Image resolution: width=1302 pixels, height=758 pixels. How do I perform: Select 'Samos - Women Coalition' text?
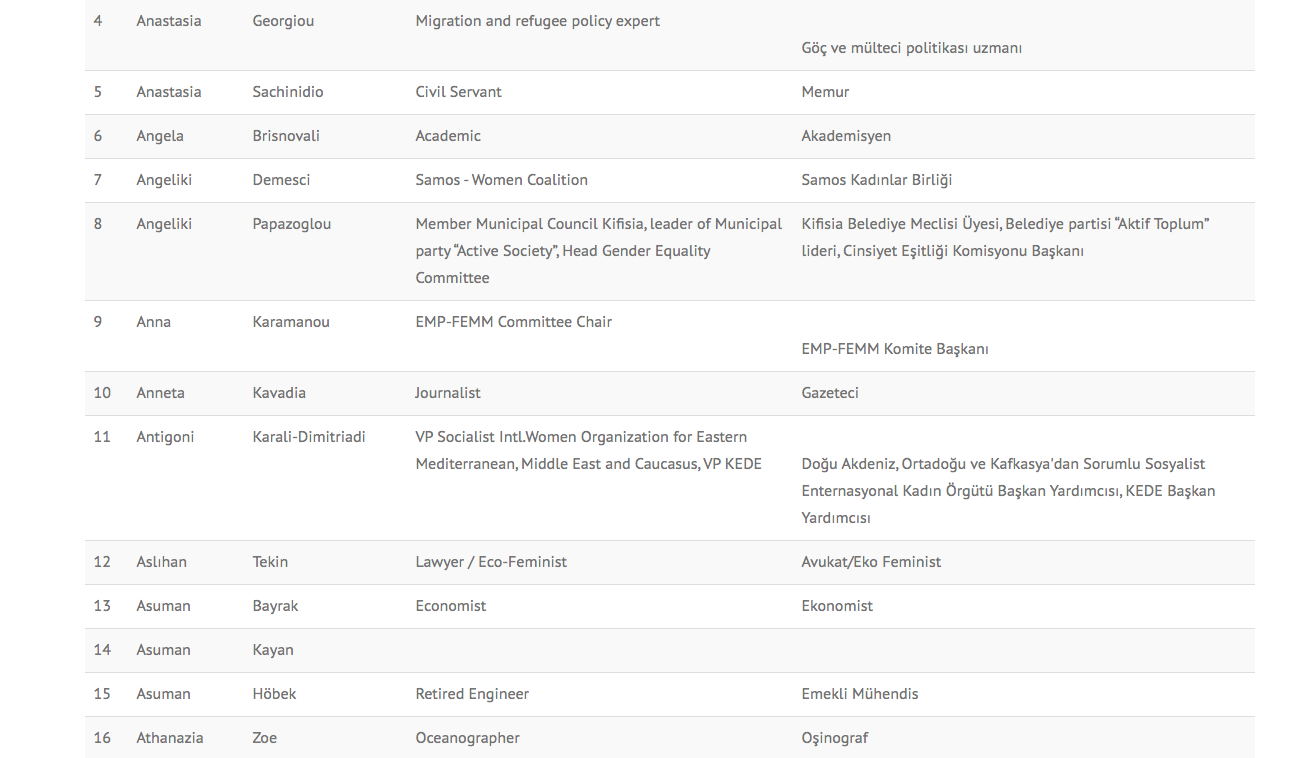pyautogui.click(x=501, y=180)
